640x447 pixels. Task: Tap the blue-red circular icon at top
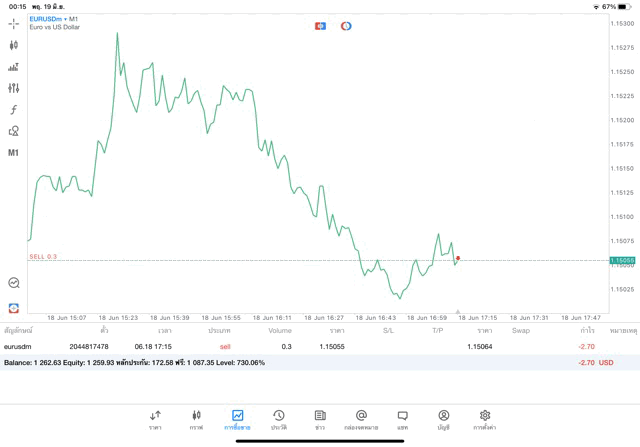[346, 25]
